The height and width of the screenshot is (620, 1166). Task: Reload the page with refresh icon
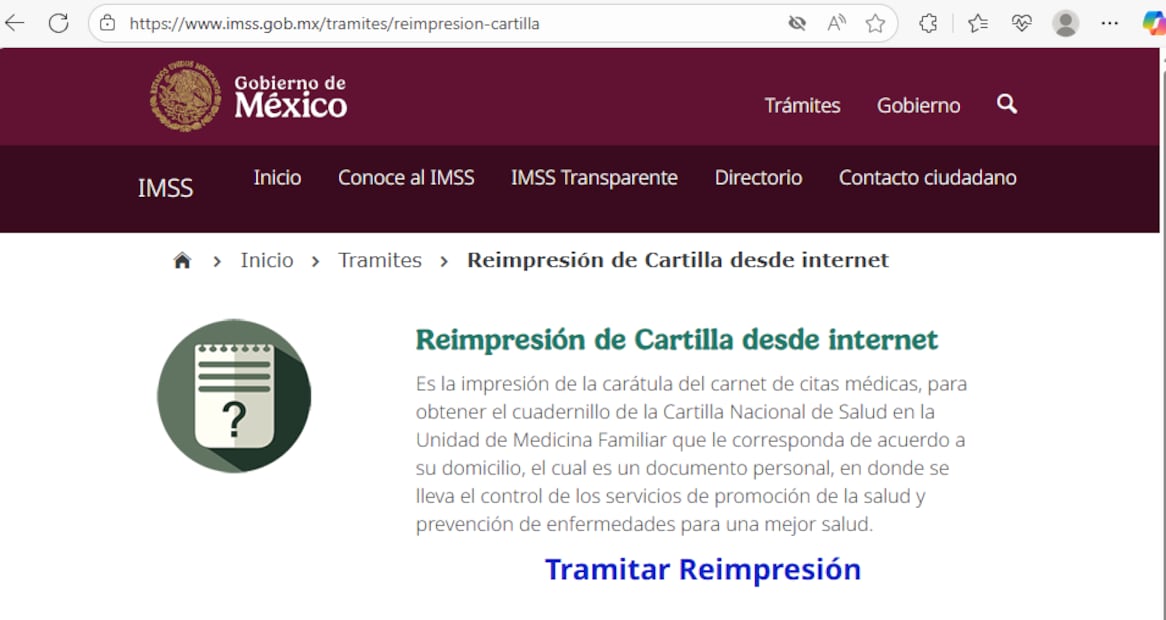coord(57,22)
